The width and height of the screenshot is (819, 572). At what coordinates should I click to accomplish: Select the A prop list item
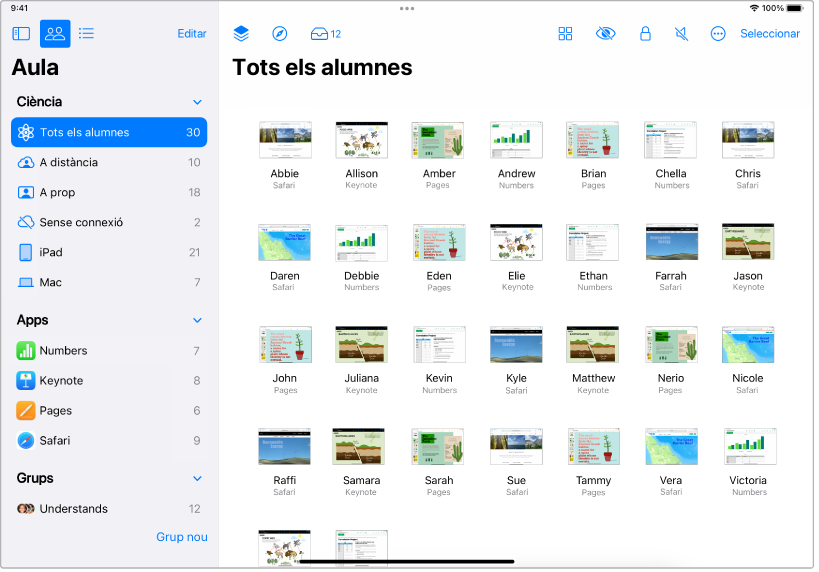pyautogui.click(x=109, y=193)
